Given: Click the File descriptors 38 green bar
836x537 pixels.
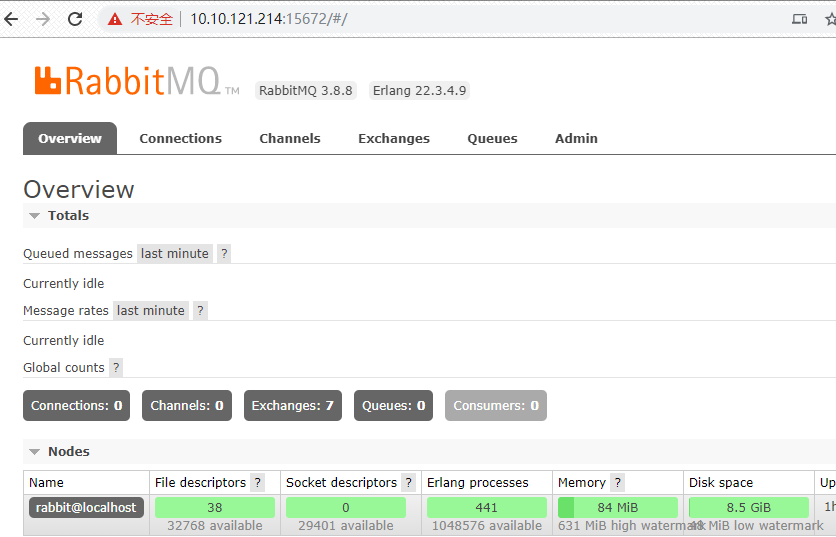Looking at the screenshot, I should [215, 508].
